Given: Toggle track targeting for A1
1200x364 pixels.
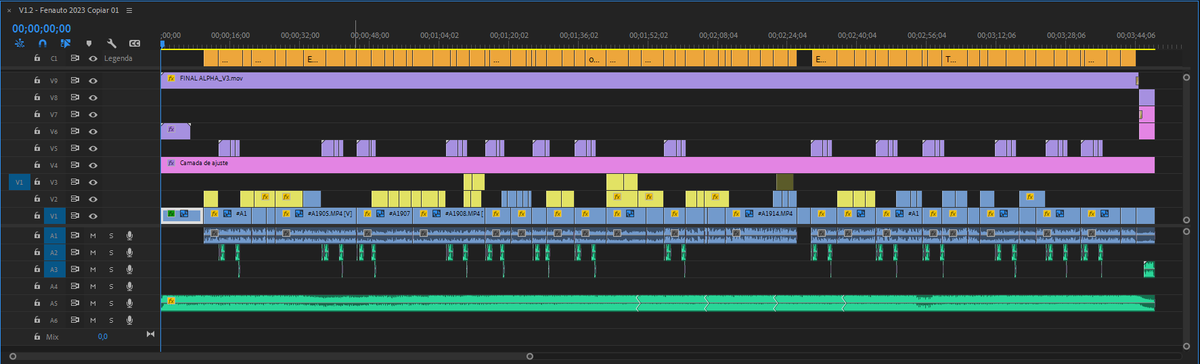Looking at the screenshot, I should 54,235.
